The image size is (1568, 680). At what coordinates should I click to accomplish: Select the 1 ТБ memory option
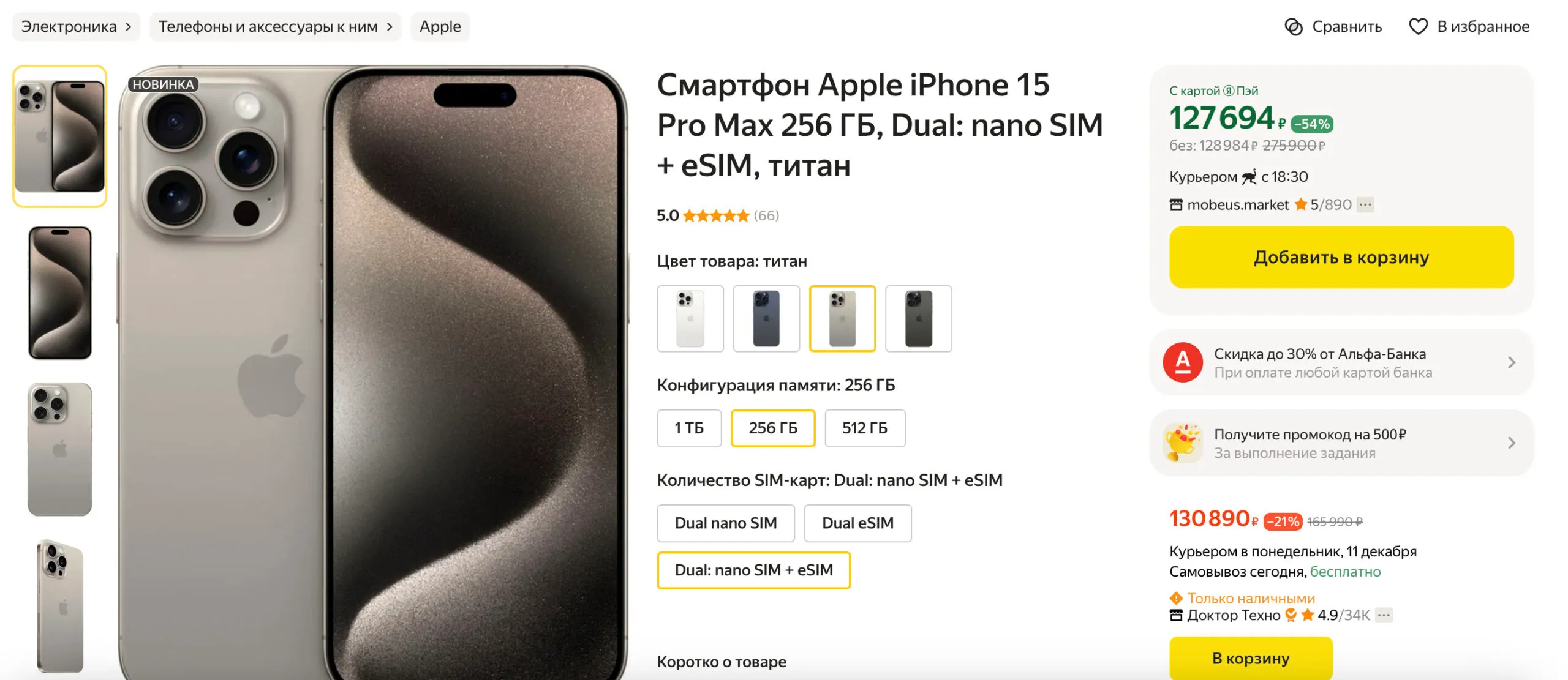(x=689, y=428)
